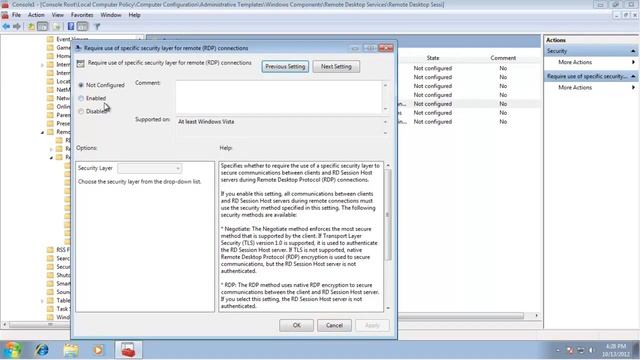Click the State column header in the list
Screen dimensions: 640x360
coord(433,58)
